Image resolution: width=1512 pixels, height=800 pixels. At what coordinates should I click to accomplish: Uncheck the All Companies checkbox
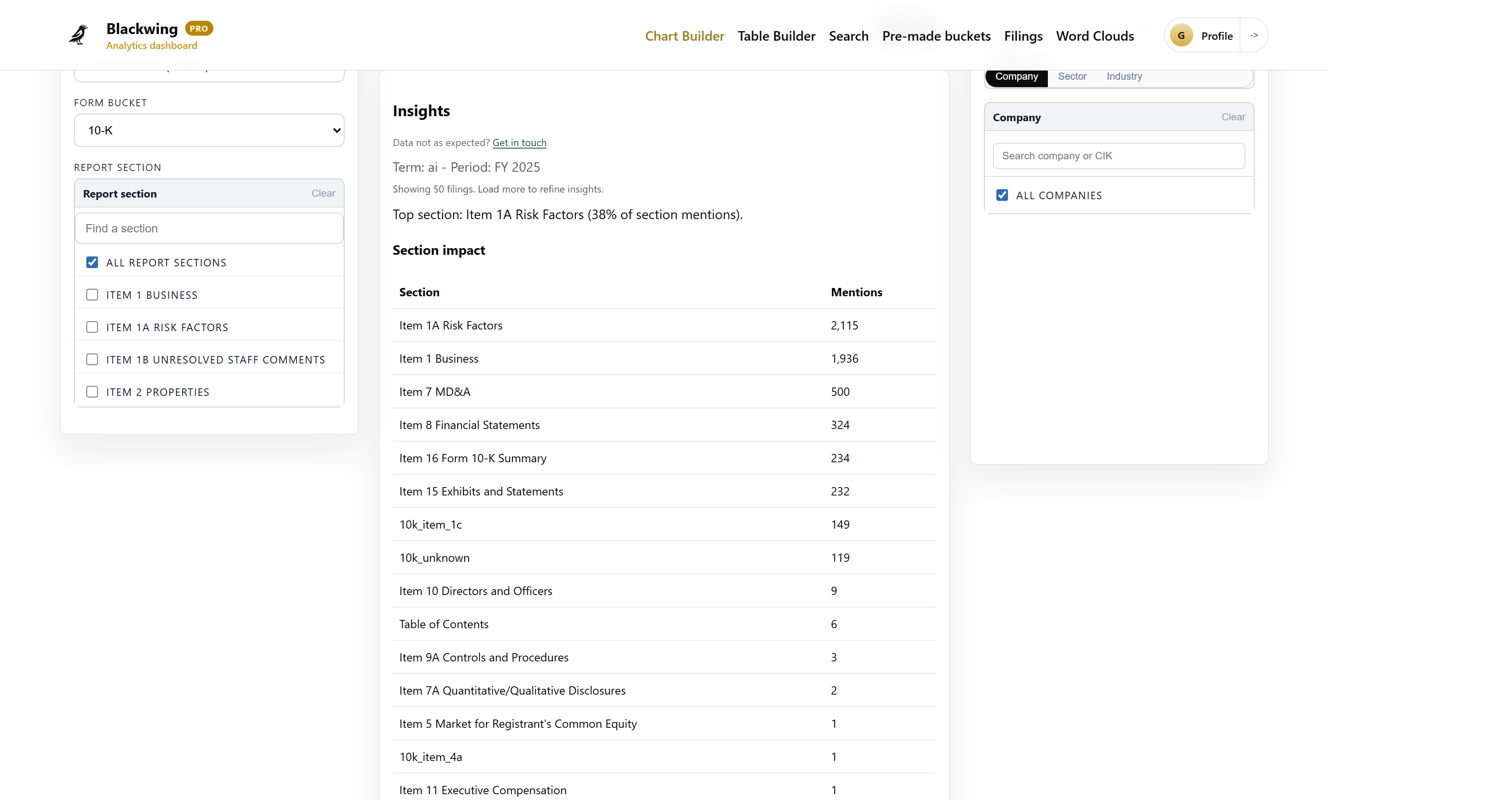point(1002,195)
